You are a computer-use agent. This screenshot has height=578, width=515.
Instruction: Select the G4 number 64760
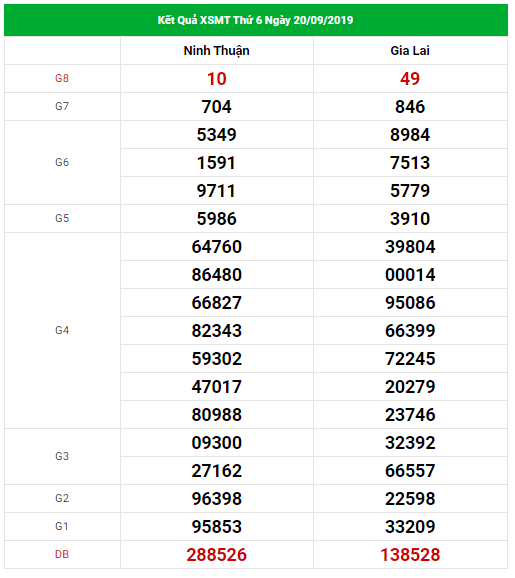point(217,247)
